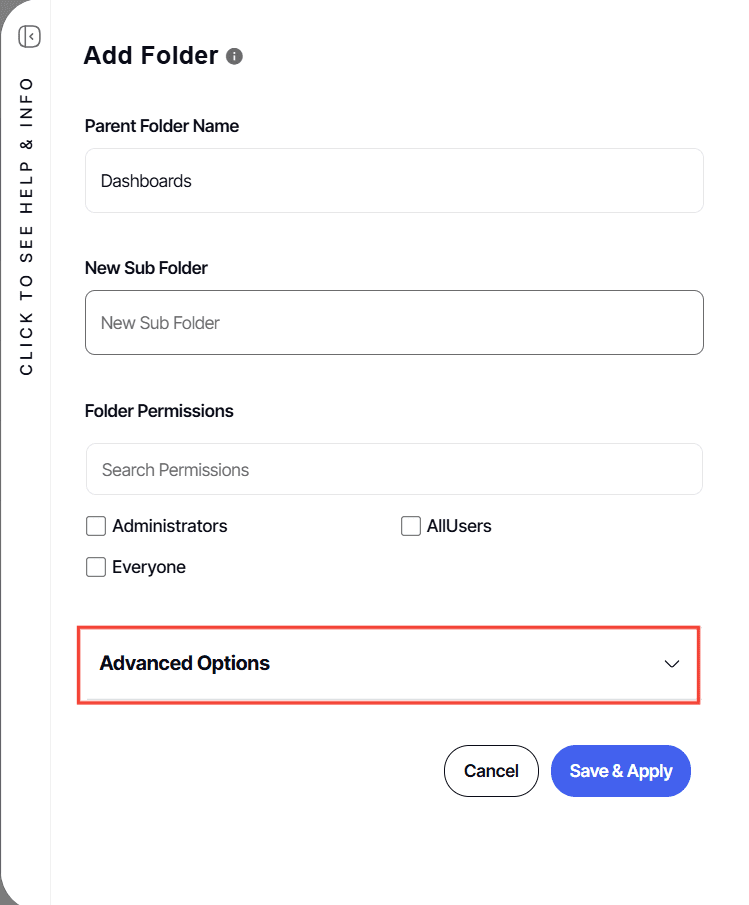749x905 pixels.
Task: Select the Parent Folder field showing Dashboards
Action: coord(394,181)
